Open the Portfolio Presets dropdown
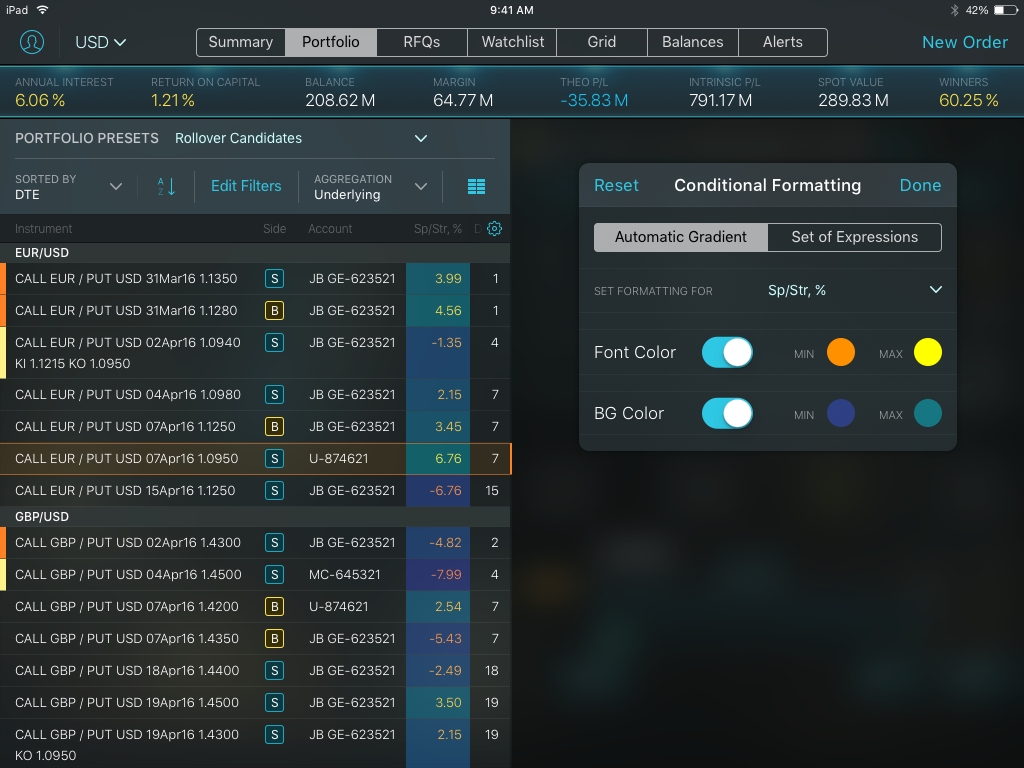The height and width of the screenshot is (768, 1024). click(420, 138)
